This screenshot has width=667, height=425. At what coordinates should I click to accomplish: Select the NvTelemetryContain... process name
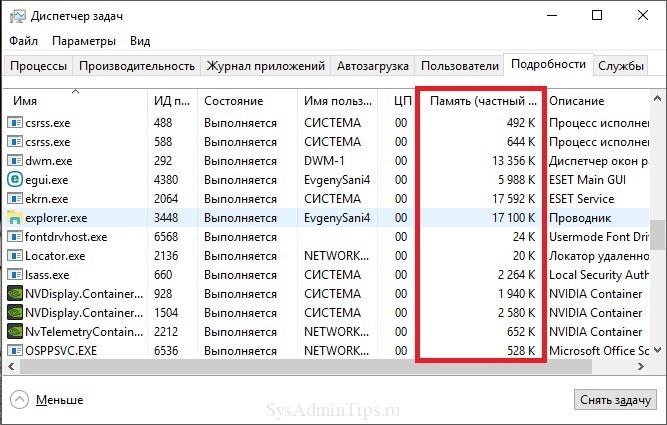pos(84,331)
